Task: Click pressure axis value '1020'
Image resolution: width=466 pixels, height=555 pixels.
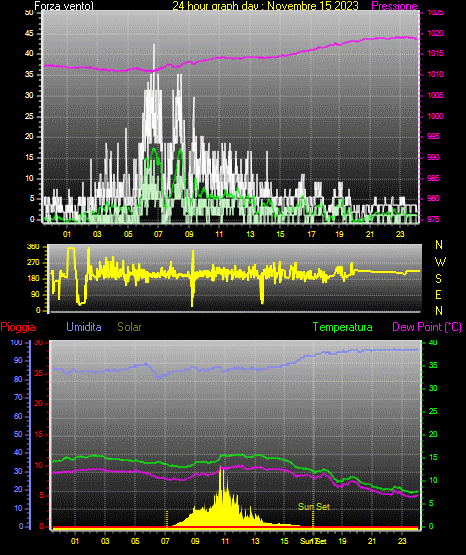Action: (435, 33)
